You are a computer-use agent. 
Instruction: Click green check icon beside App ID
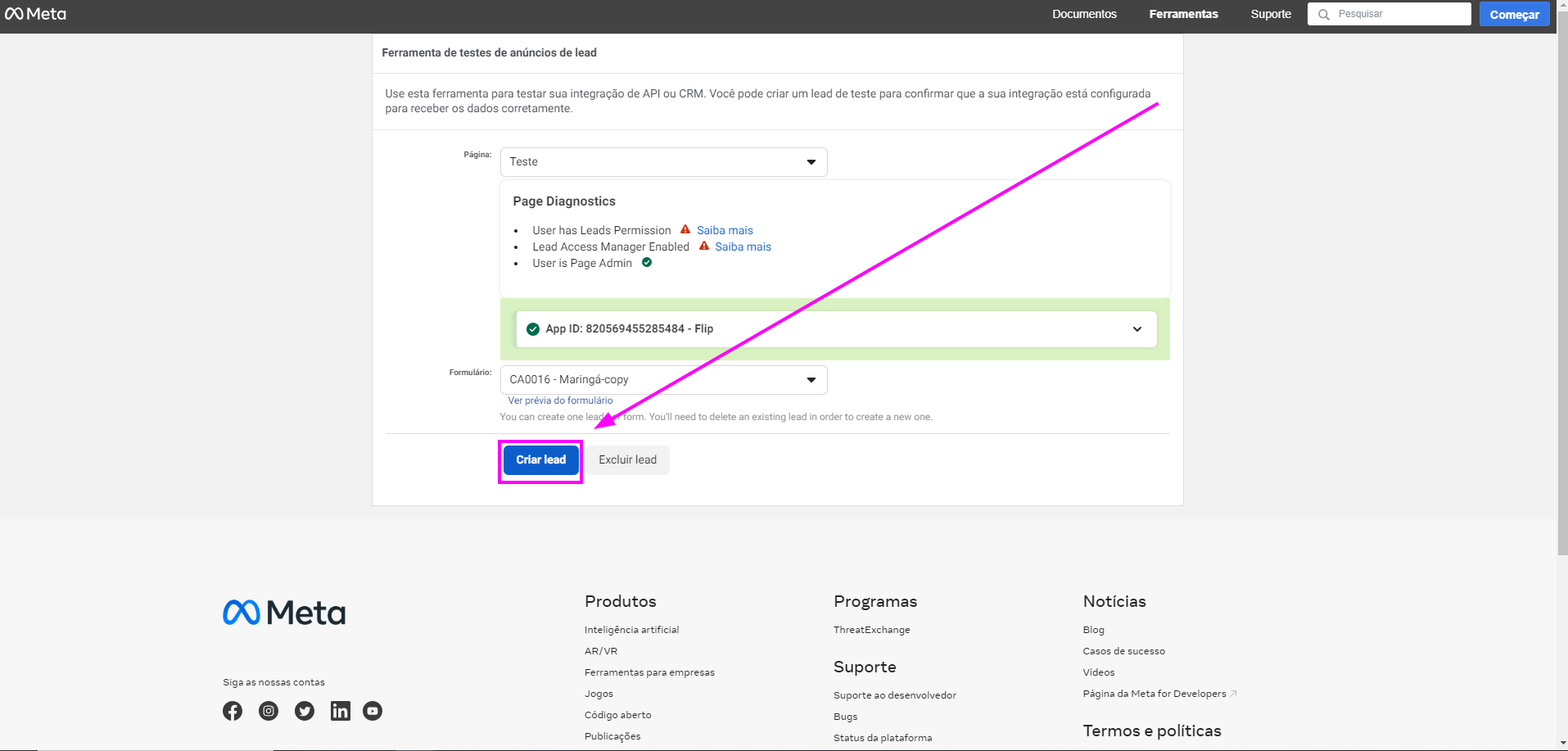(533, 329)
